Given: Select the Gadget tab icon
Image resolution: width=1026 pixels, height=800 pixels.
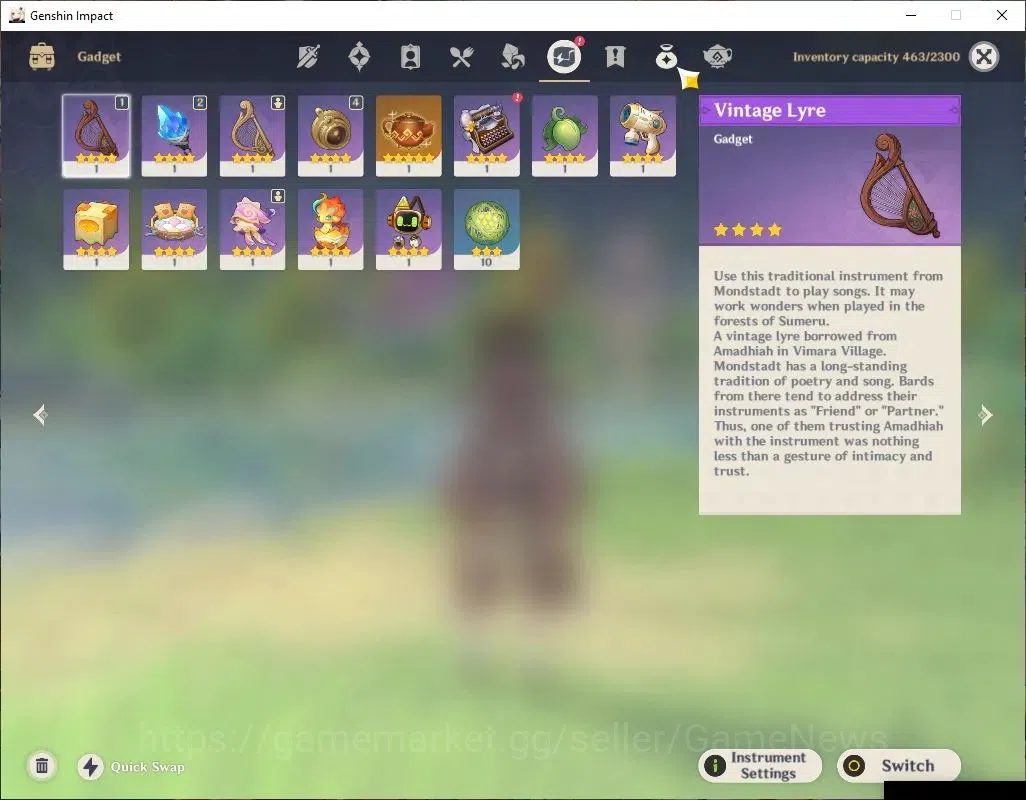Looking at the screenshot, I should [x=564, y=57].
